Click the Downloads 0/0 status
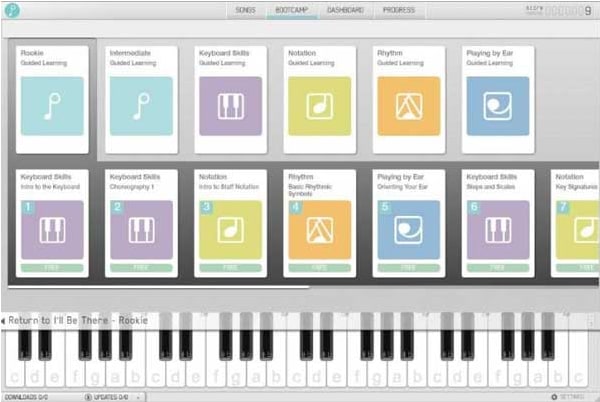600x402 pixels. pos(26,397)
